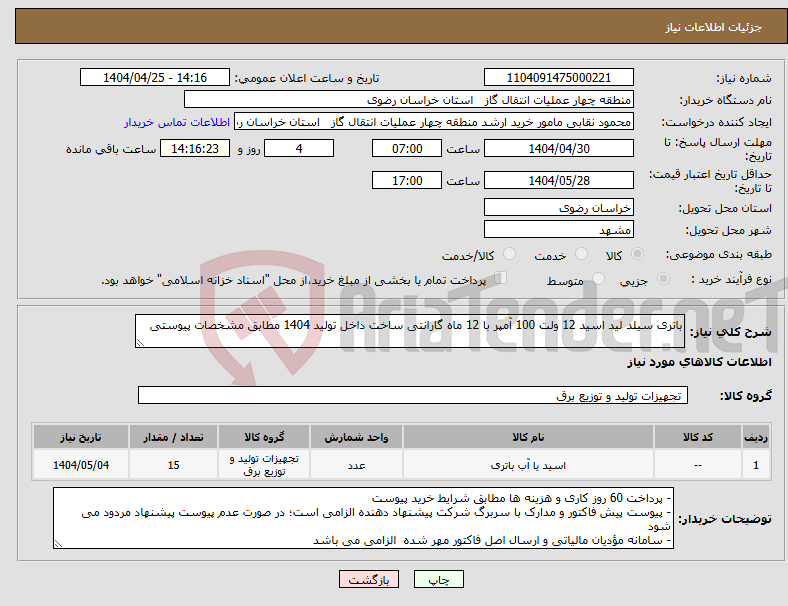This screenshot has width=788, height=606.
Task: Click the buyer notes textarea resize grip
Action: [58, 544]
